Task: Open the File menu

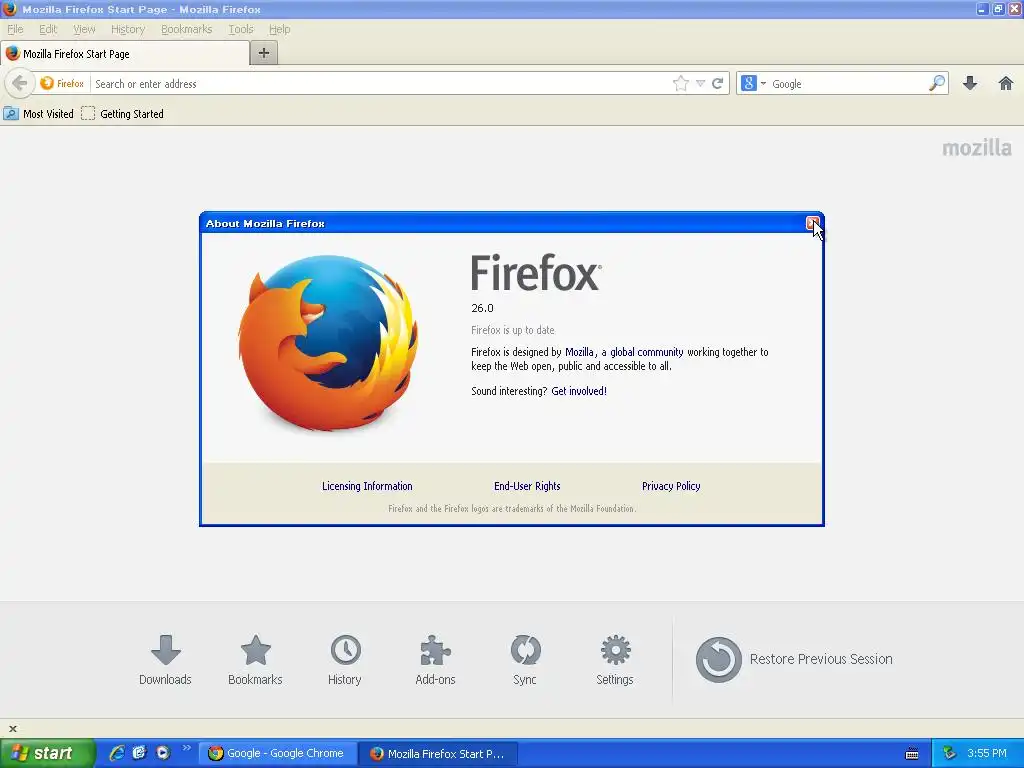Action: (x=15, y=29)
